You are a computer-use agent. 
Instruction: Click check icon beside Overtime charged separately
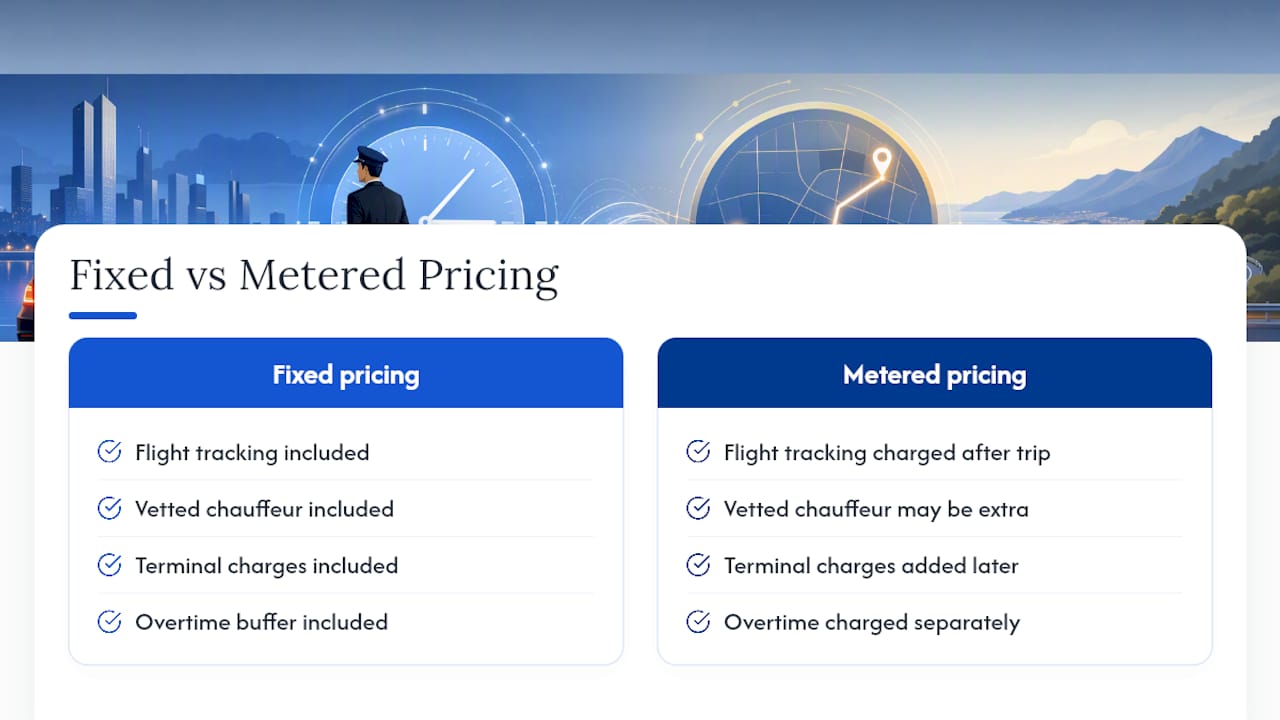click(x=698, y=621)
